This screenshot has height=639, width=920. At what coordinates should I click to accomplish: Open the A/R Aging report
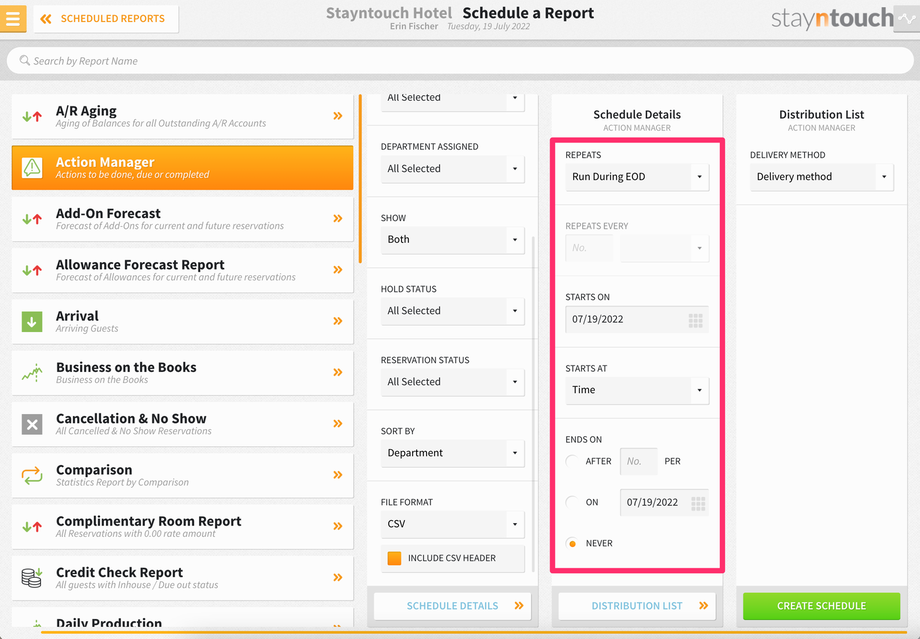tap(182, 116)
